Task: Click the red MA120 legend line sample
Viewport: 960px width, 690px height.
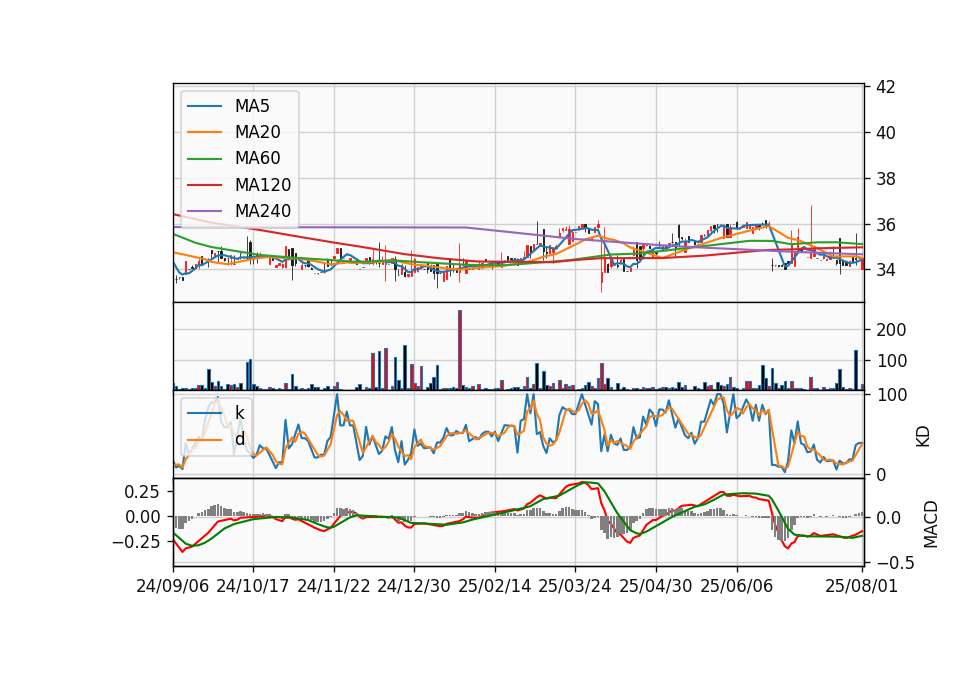Action: tap(204, 186)
